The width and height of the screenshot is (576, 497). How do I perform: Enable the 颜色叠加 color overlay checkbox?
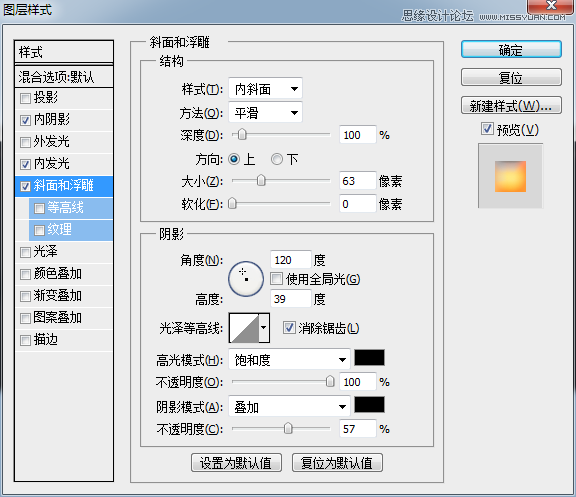coord(25,274)
